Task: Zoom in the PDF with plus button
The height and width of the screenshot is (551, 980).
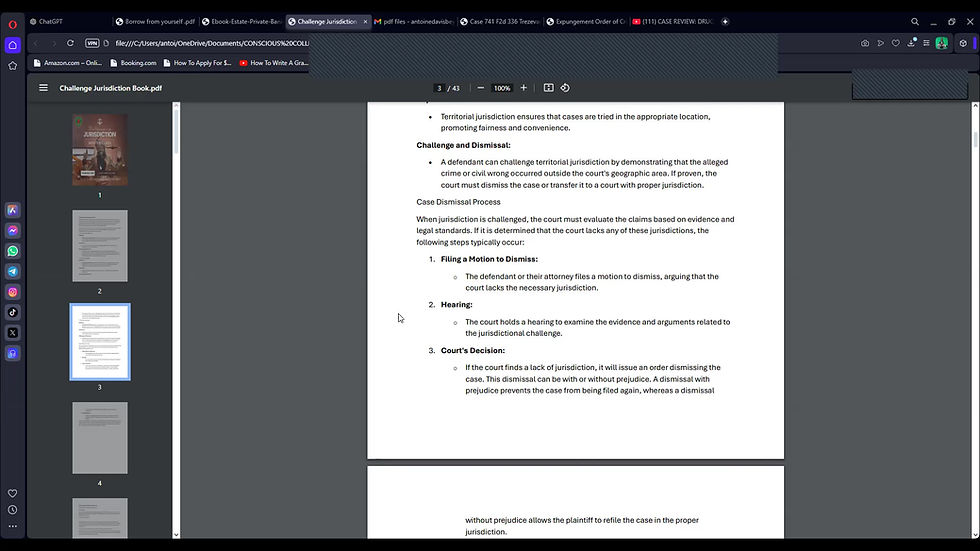Action: [524, 88]
